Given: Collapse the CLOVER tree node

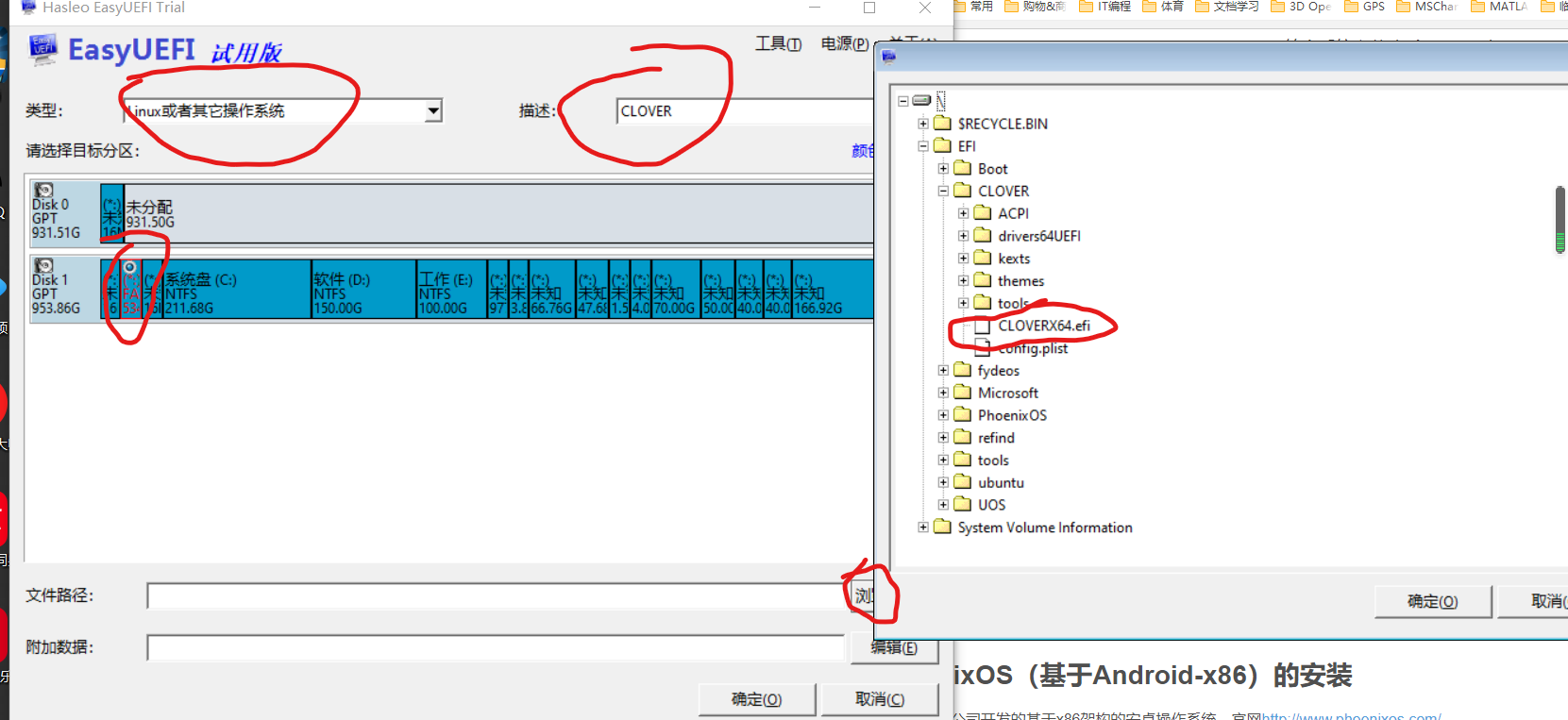Looking at the screenshot, I should tap(943, 191).
